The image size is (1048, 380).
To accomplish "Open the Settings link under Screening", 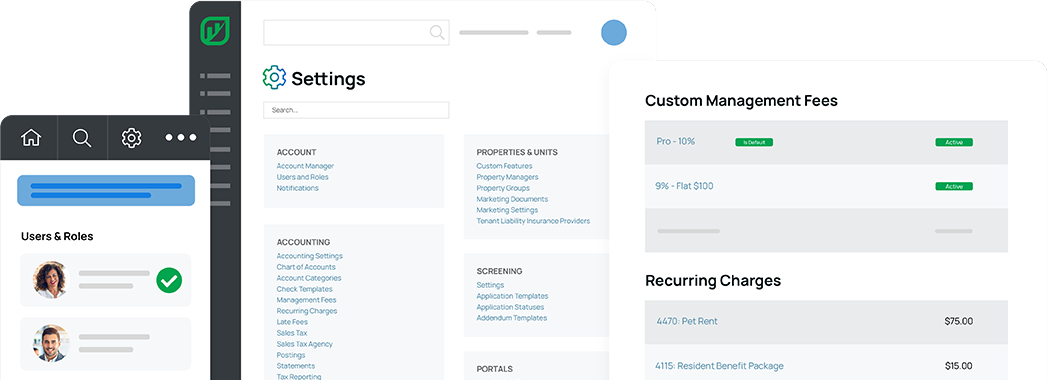I will tap(490, 285).
